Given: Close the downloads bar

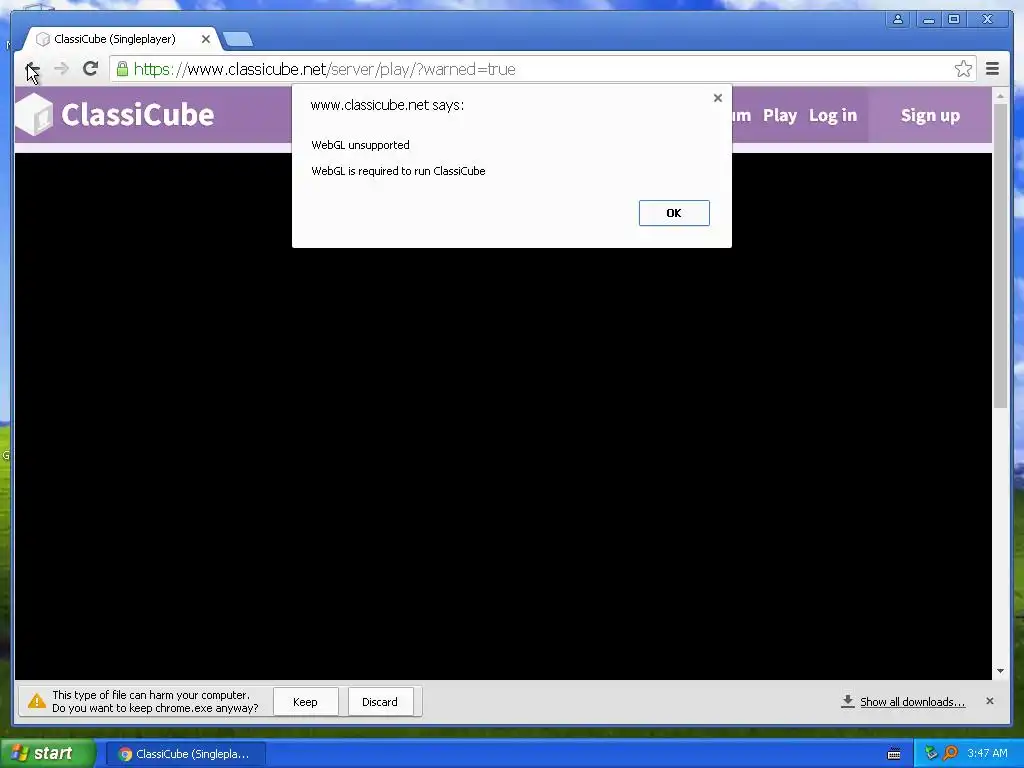Looking at the screenshot, I should pyautogui.click(x=989, y=701).
